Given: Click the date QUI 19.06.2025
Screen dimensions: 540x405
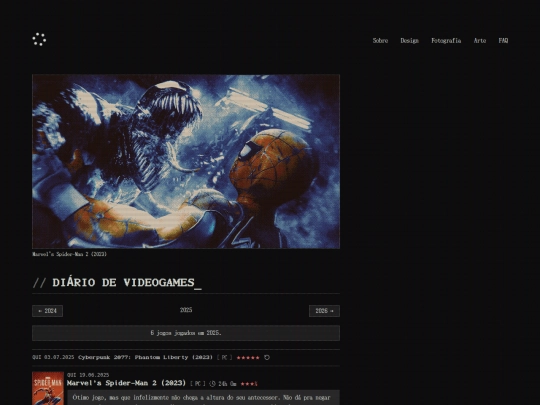Looking at the screenshot, I should (x=88, y=375).
